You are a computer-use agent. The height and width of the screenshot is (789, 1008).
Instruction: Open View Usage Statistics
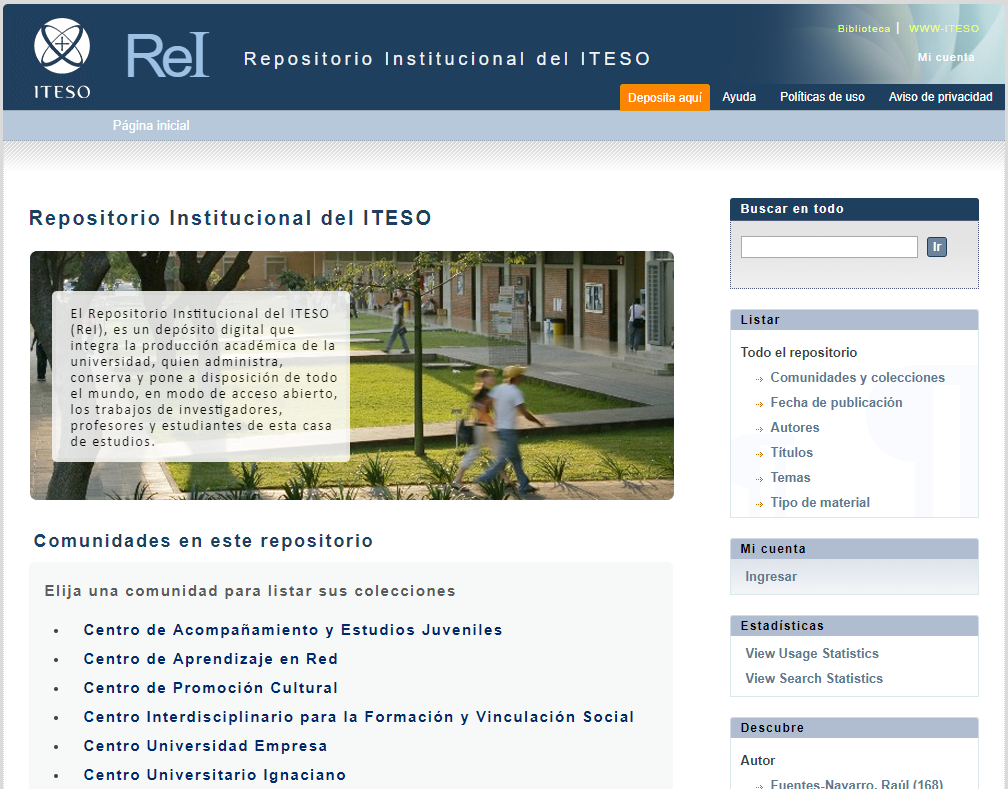(x=811, y=653)
